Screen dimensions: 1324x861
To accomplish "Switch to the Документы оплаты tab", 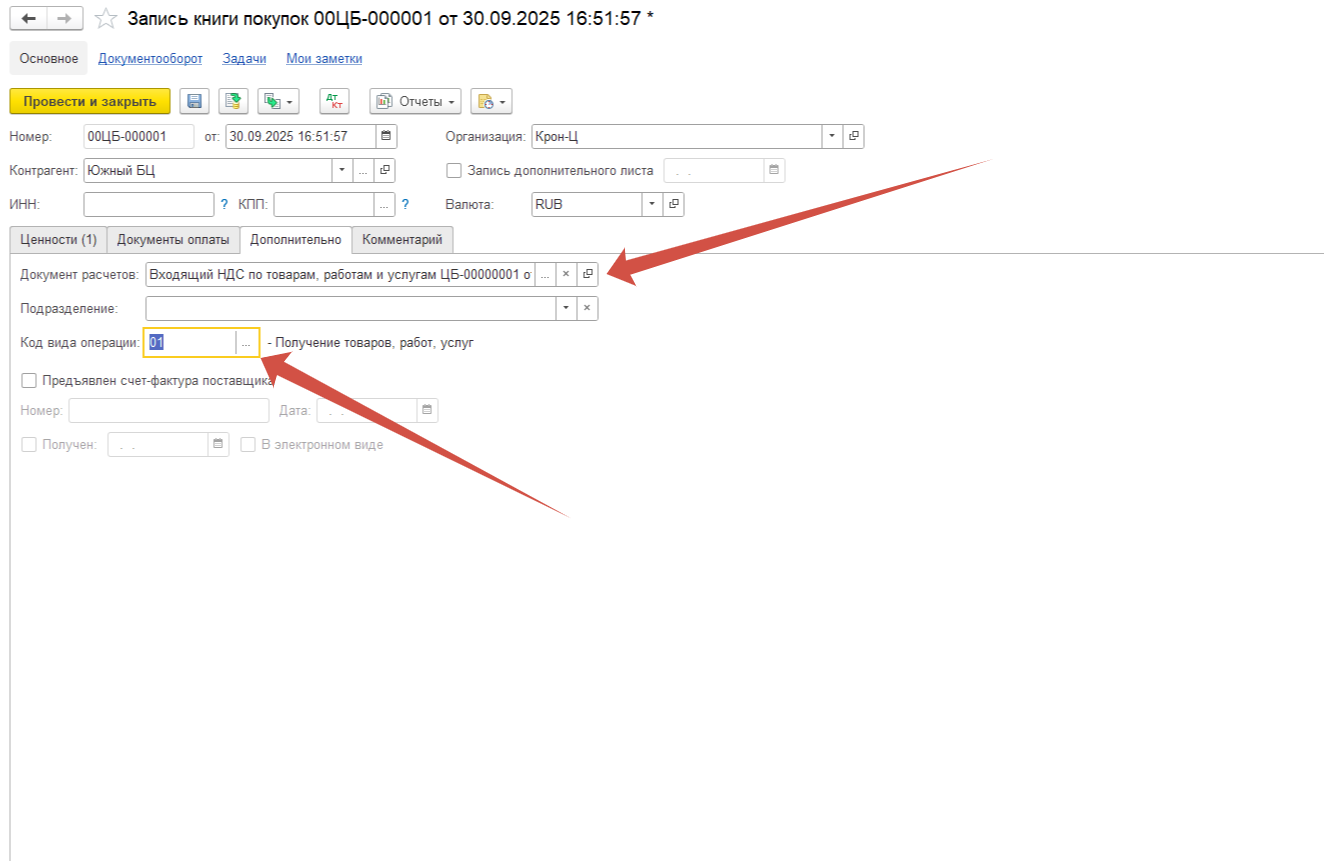I will 173,240.
